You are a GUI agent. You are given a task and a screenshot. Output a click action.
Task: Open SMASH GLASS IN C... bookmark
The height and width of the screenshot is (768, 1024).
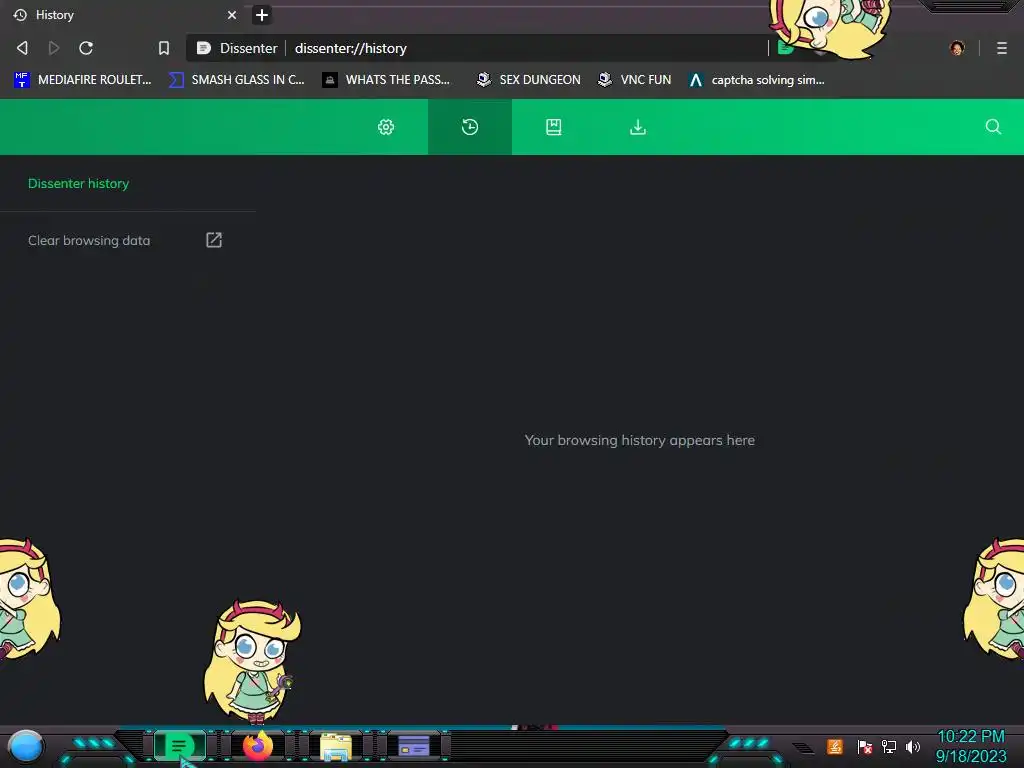[236, 80]
